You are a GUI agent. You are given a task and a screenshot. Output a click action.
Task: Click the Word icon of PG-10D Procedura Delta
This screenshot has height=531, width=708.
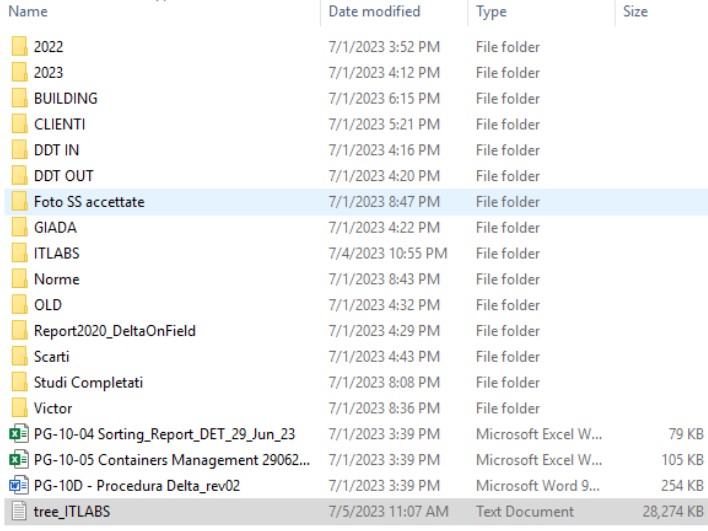point(18,486)
